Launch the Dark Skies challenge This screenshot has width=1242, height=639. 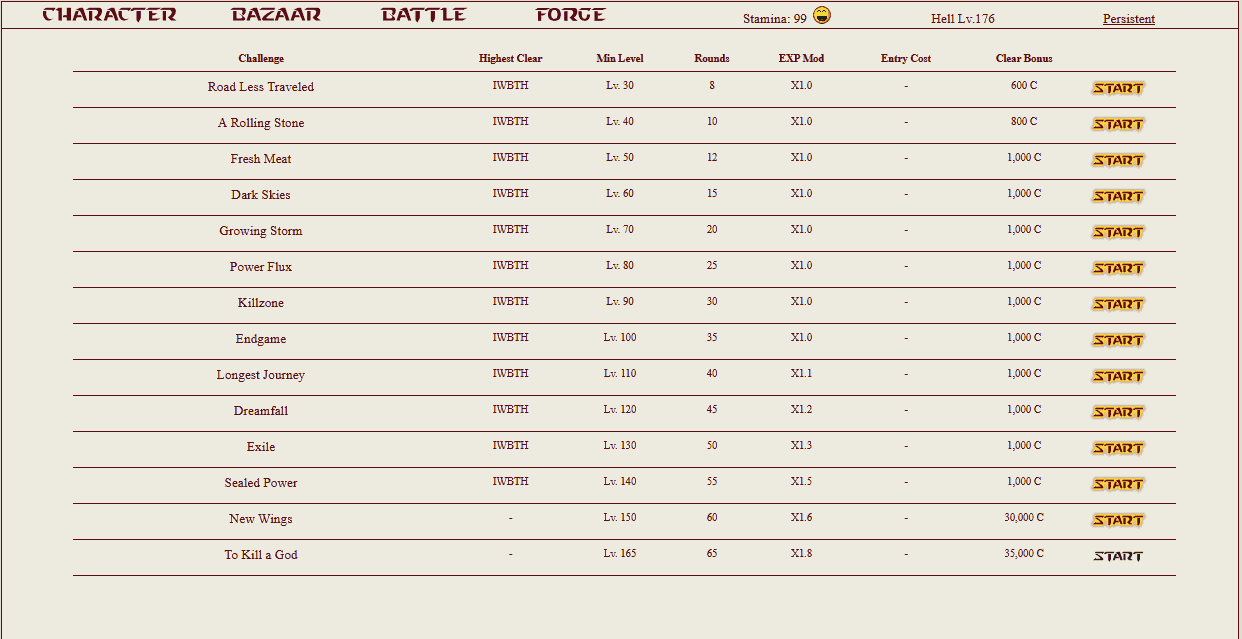(x=1117, y=196)
